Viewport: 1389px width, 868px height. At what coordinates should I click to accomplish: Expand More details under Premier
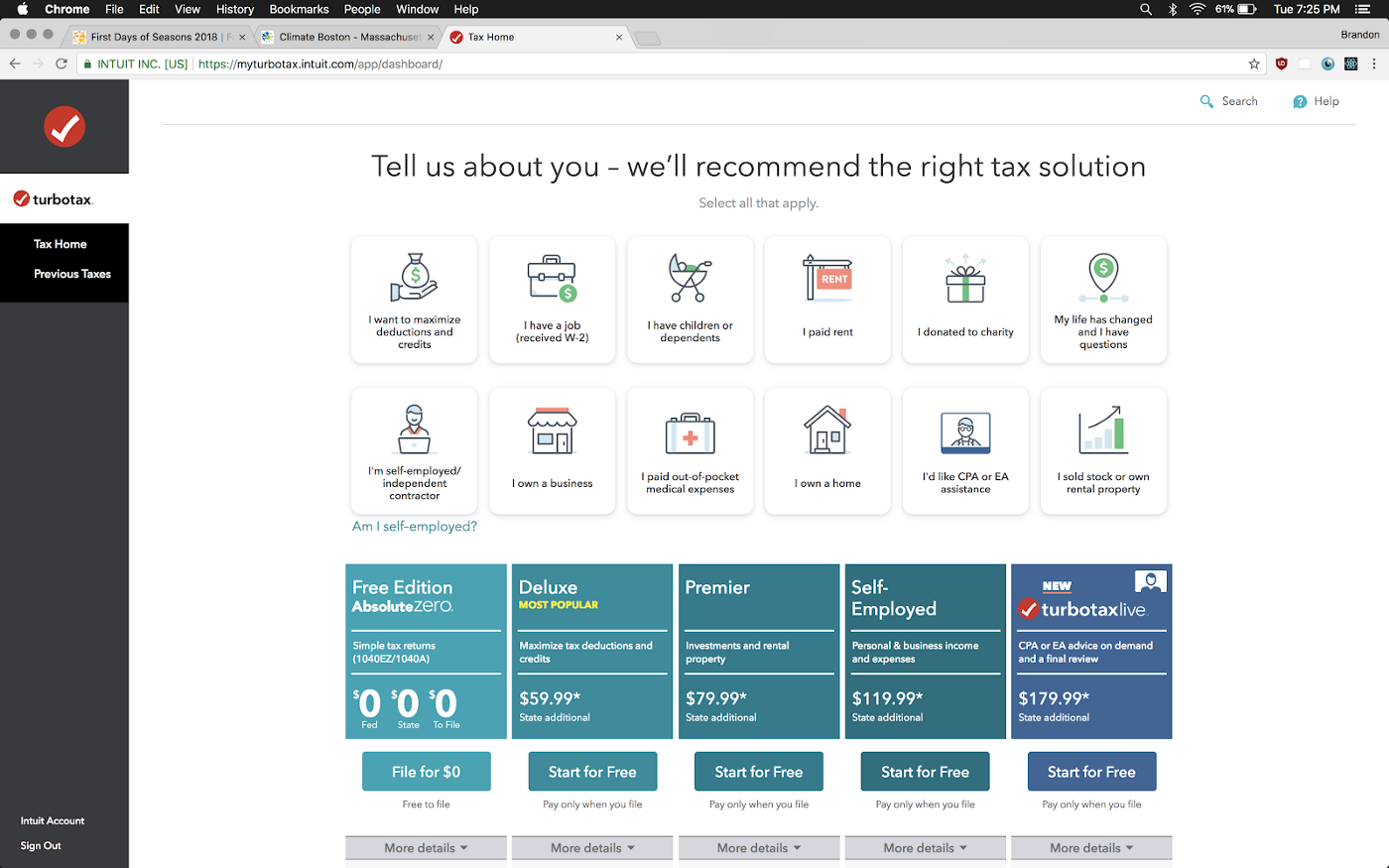[x=759, y=848]
